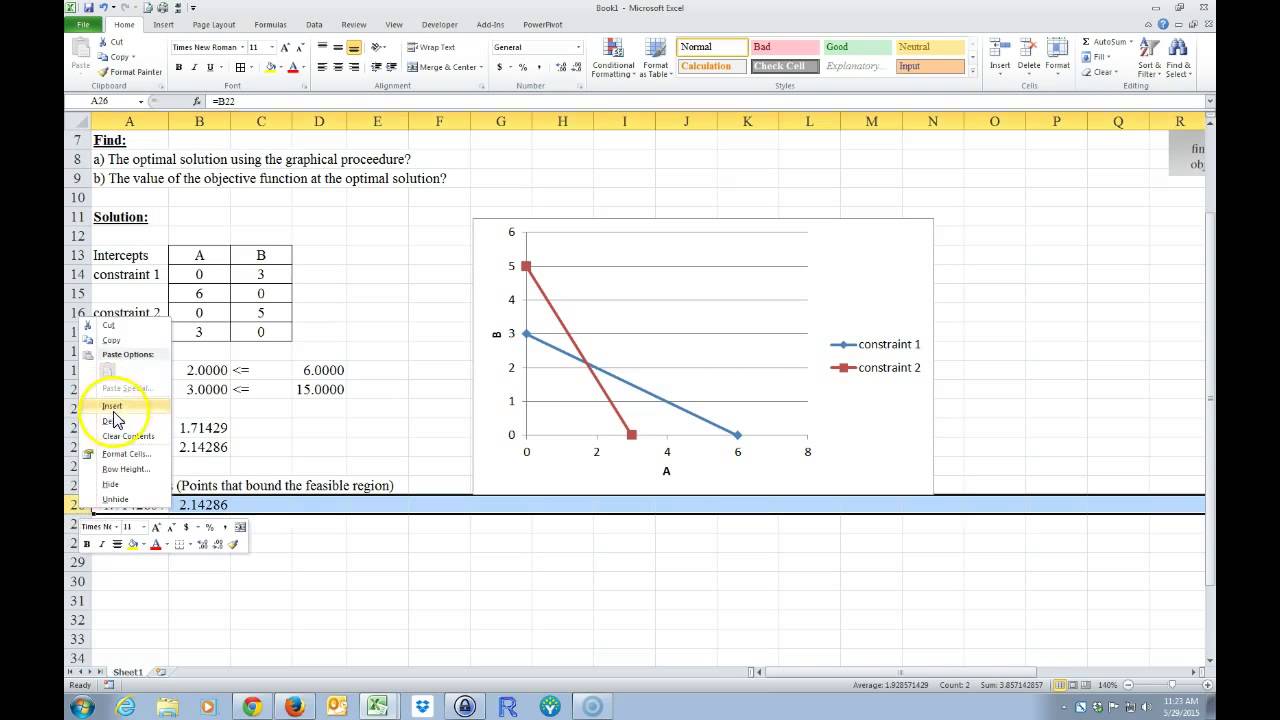1280x720 pixels.
Task: Click Format as Table button
Action: click(656, 59)
